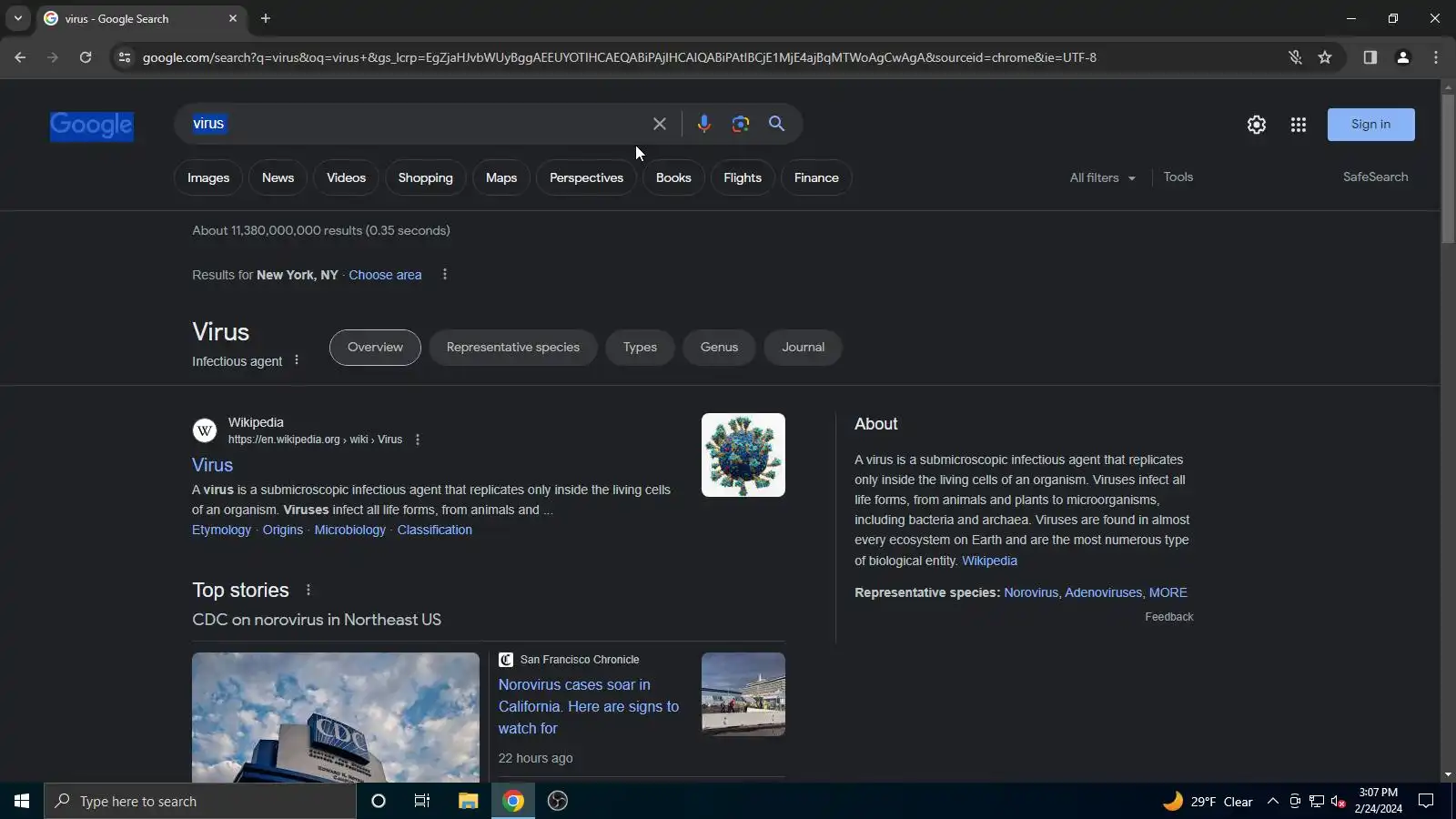Click the virus thumbnail image

click(x=743, y=455)
